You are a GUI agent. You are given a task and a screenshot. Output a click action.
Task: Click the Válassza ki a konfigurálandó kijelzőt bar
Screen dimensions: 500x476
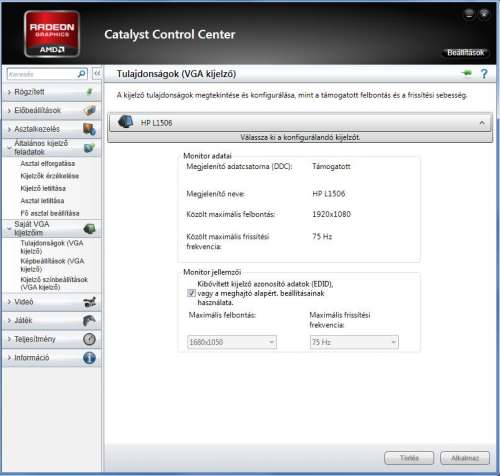pyautogui.click(x=300, y=137)
